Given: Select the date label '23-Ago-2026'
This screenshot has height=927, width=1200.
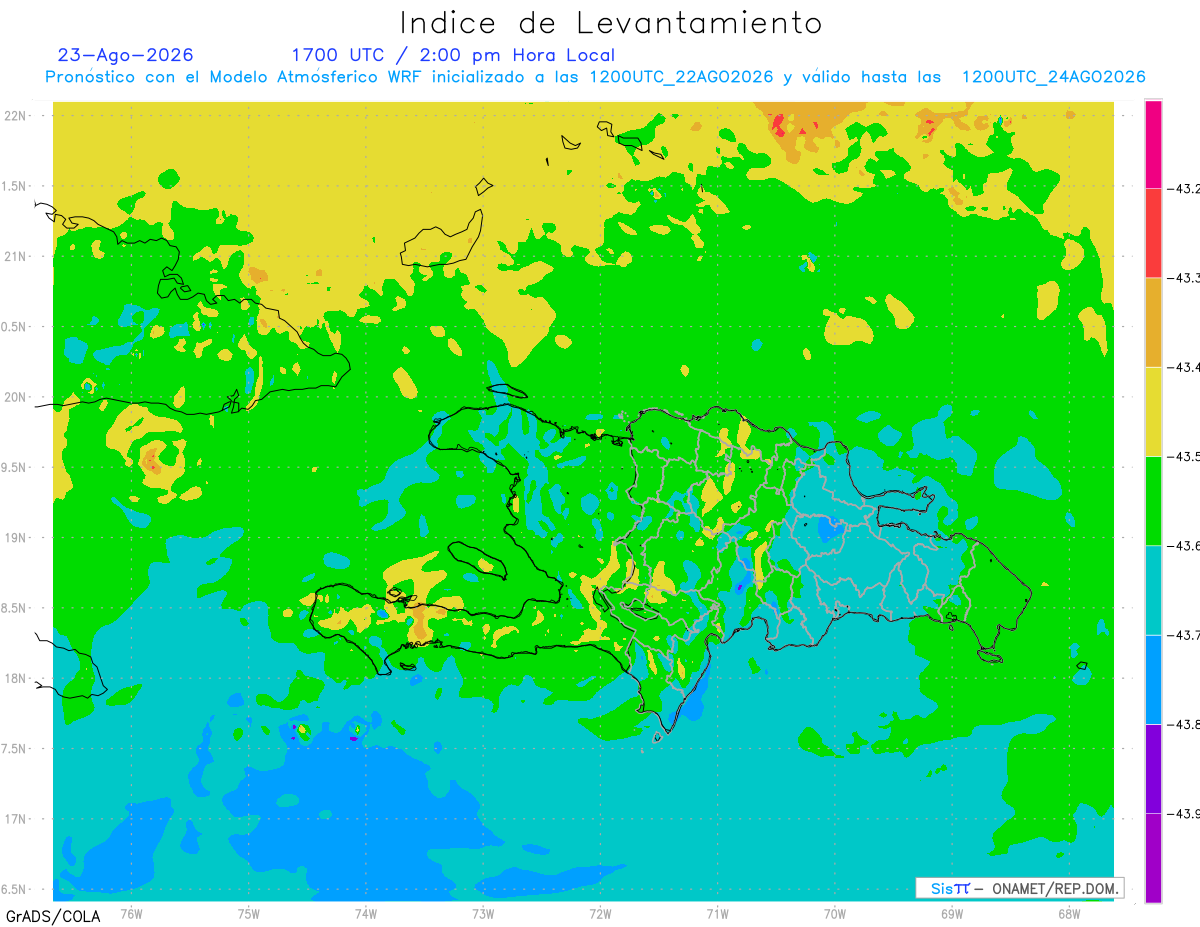Looking at the screenshot, I should pyautogui.click(x=126, y=55).
